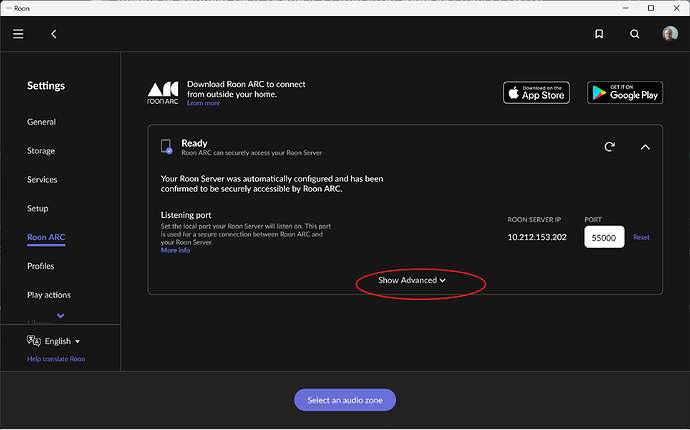690x430 pixels.
Task: Open Play actions settings
Action: 49,295
